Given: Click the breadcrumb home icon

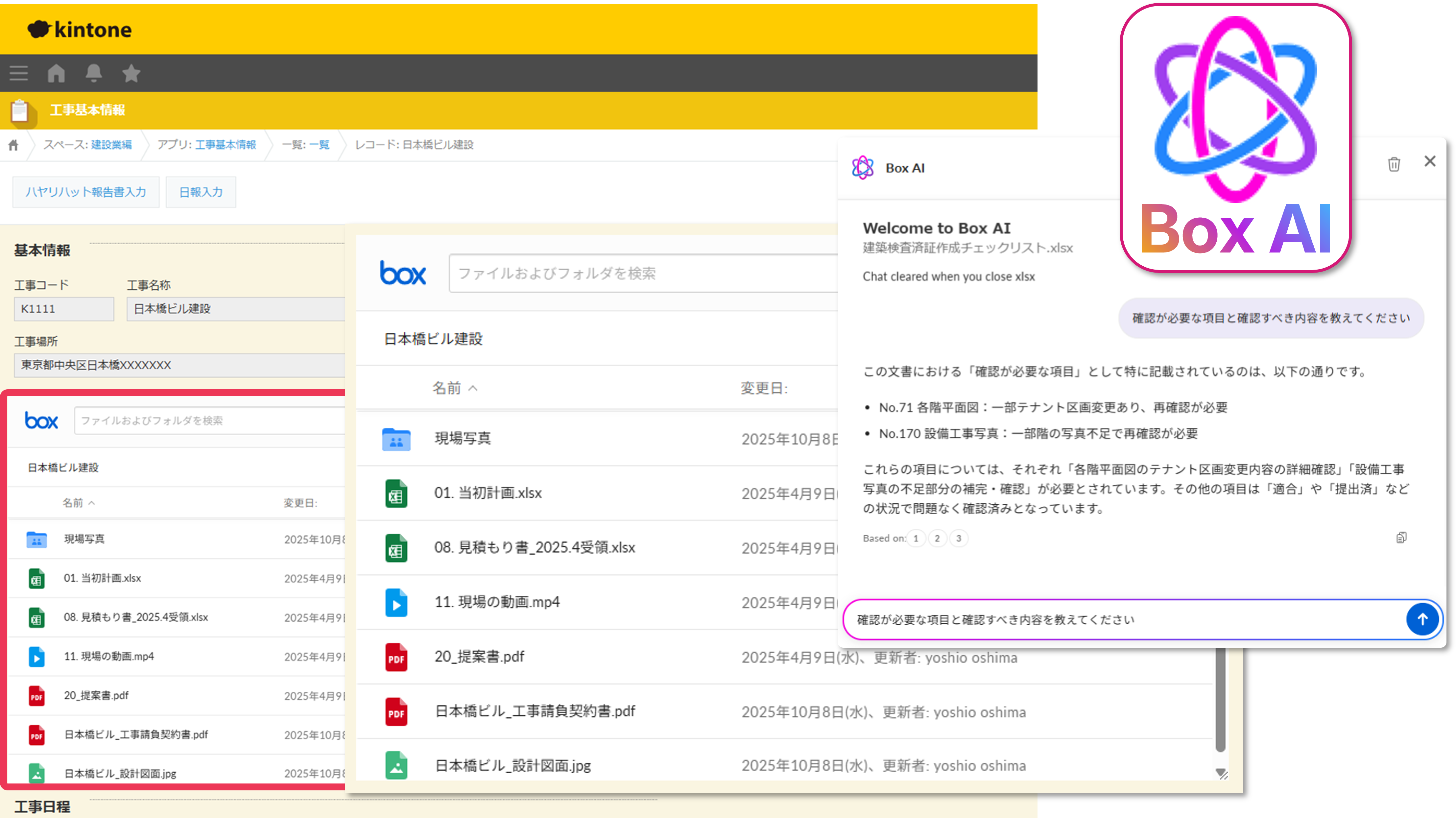Looking at the screenshot, I should point(13,145).
